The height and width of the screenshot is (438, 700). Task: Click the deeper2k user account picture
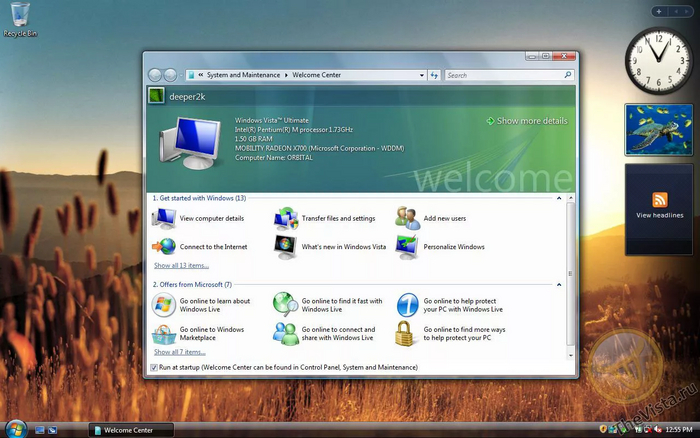(156, 96)
